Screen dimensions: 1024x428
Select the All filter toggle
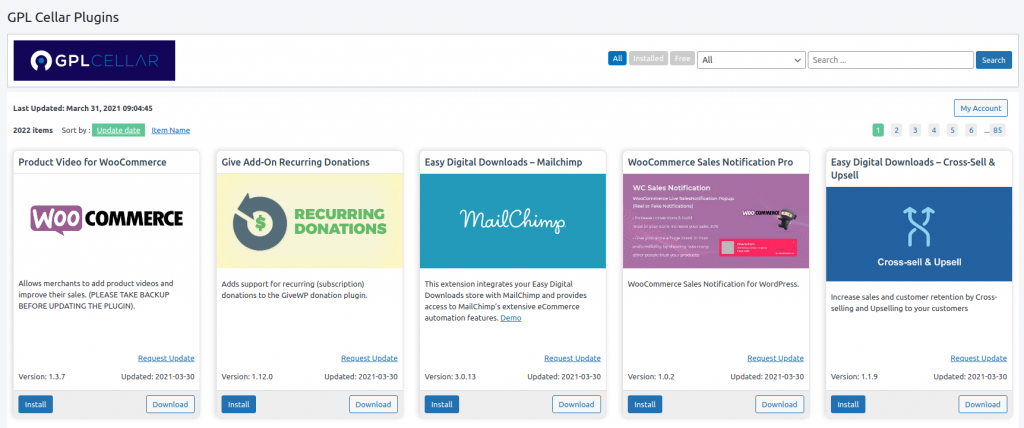point(617,58)
